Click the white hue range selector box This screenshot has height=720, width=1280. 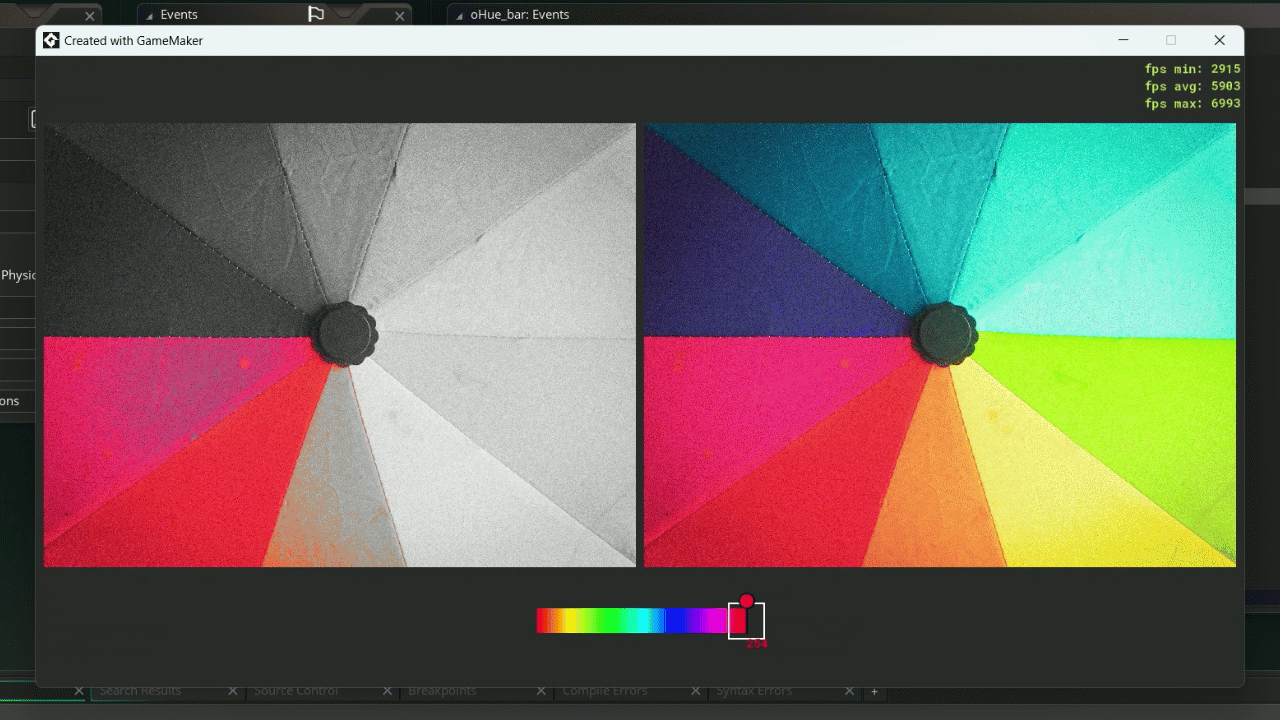(x=755, y=621)
